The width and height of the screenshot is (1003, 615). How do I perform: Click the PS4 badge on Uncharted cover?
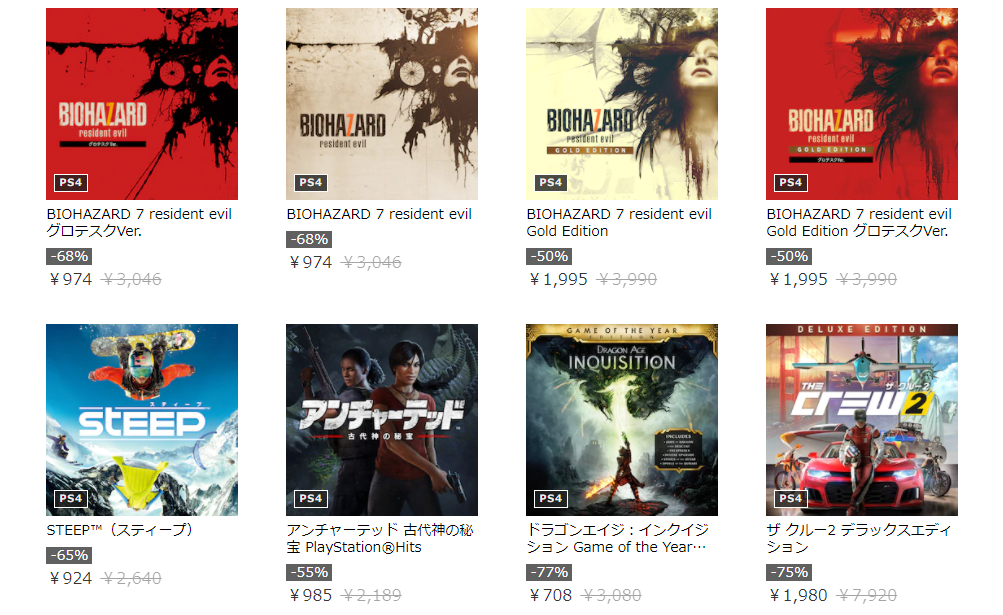point(311,499)
